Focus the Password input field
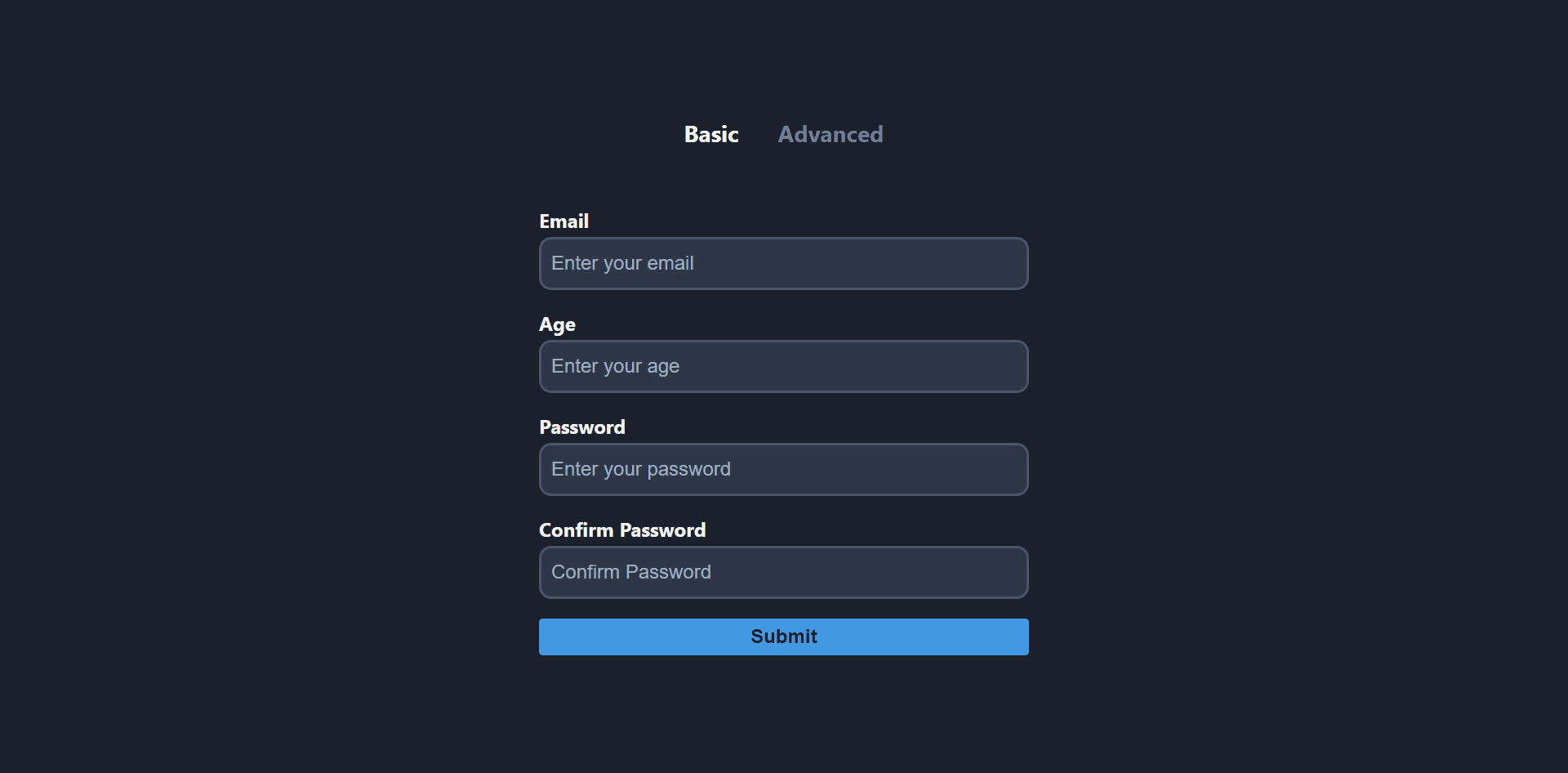 784,469
